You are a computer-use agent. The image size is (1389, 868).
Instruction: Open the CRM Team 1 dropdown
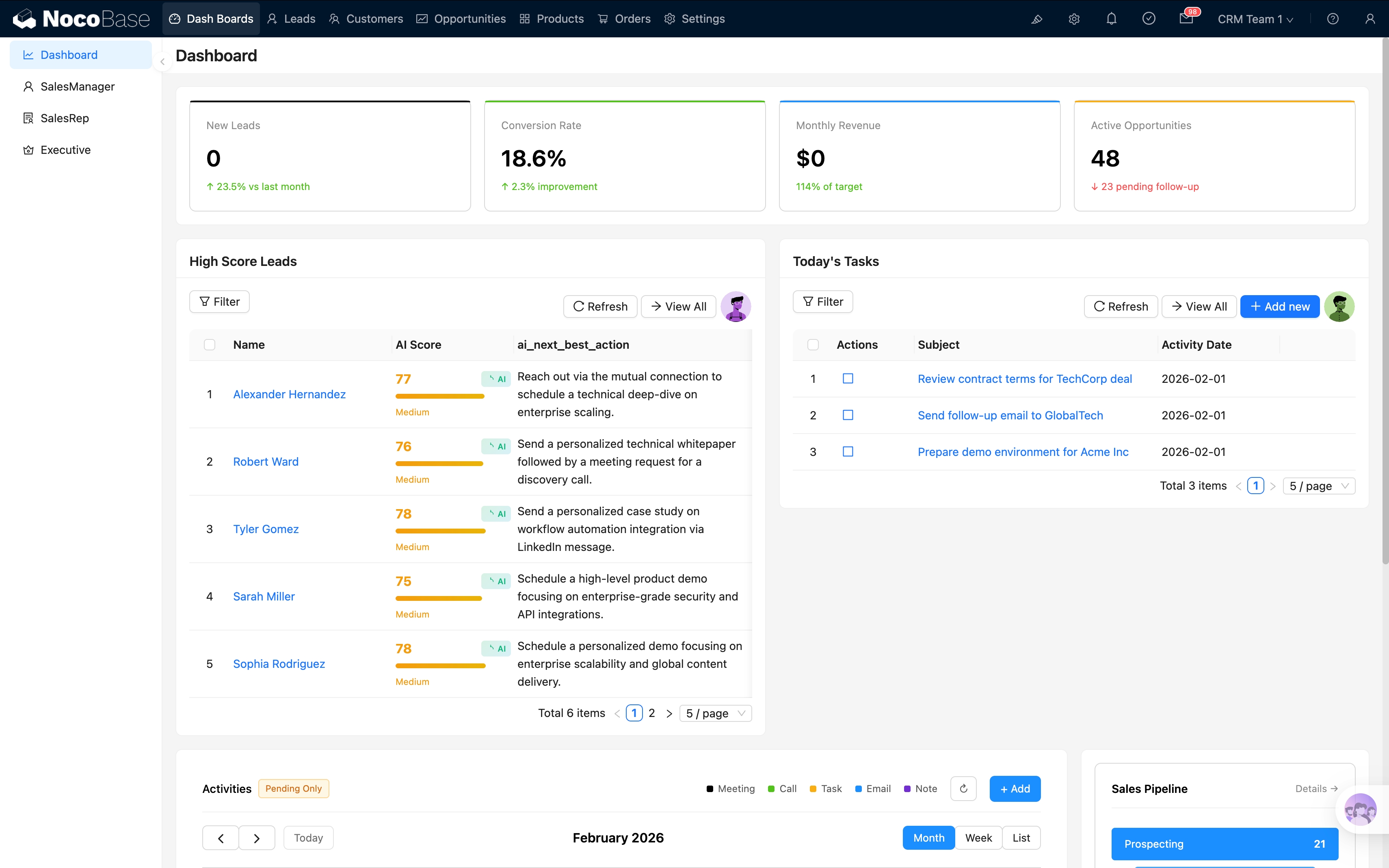1255,19
